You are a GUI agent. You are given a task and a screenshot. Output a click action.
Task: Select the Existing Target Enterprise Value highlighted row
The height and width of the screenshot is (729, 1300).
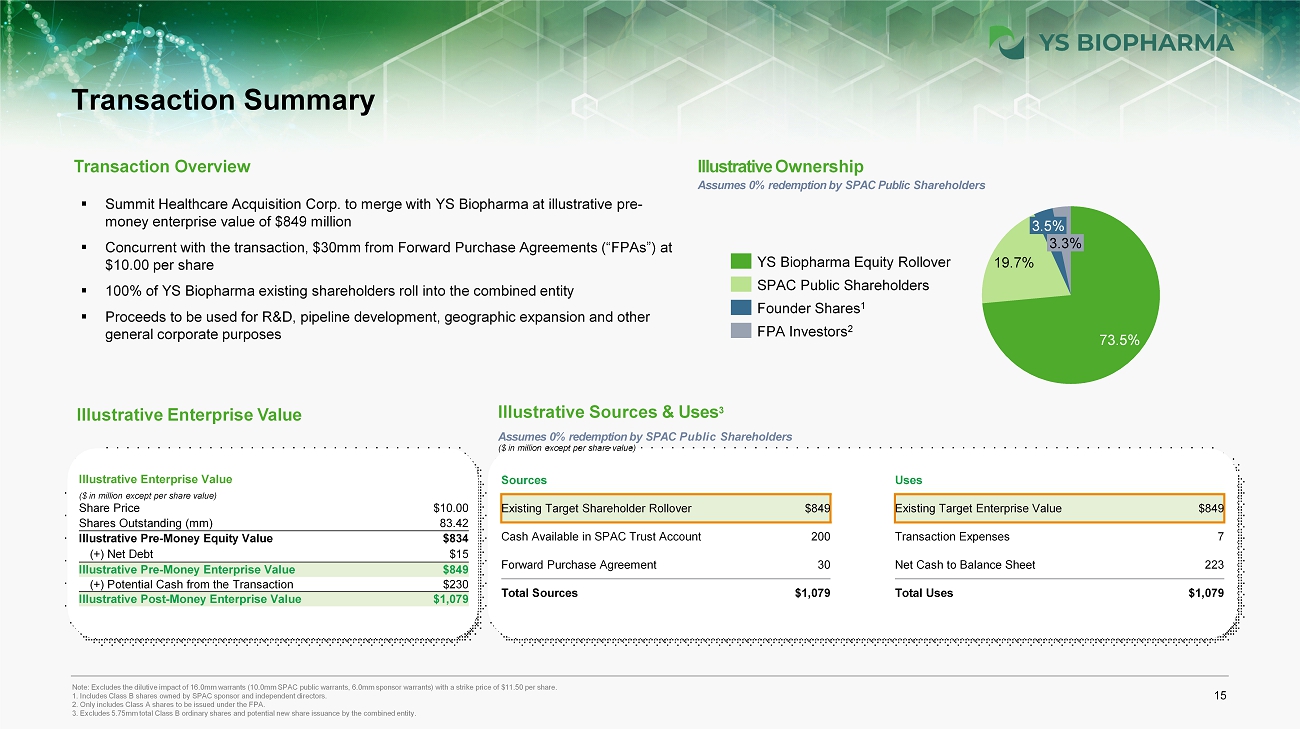point(1060,508)
